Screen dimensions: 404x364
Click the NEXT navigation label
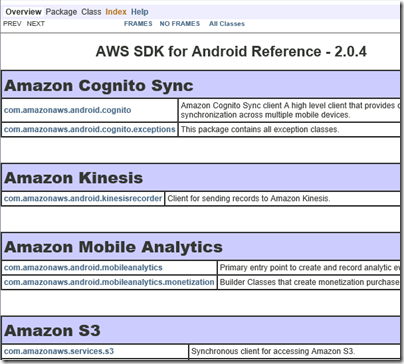pos(36,24)
